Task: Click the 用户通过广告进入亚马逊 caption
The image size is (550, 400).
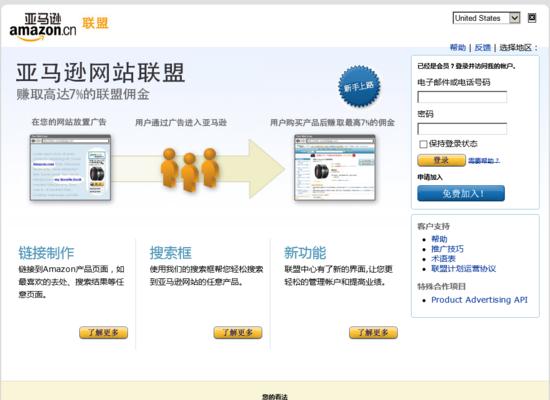Action: [181, 122]
